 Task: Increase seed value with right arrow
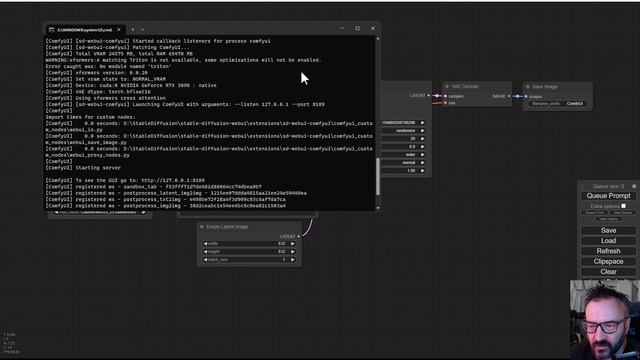coord(422,122)
